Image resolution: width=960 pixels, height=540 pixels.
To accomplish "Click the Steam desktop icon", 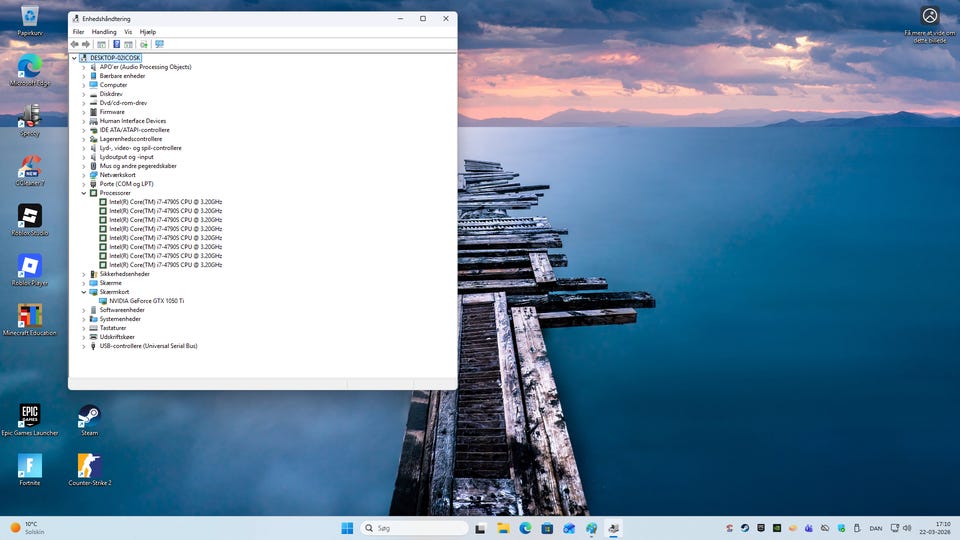I will coord(89,419).
